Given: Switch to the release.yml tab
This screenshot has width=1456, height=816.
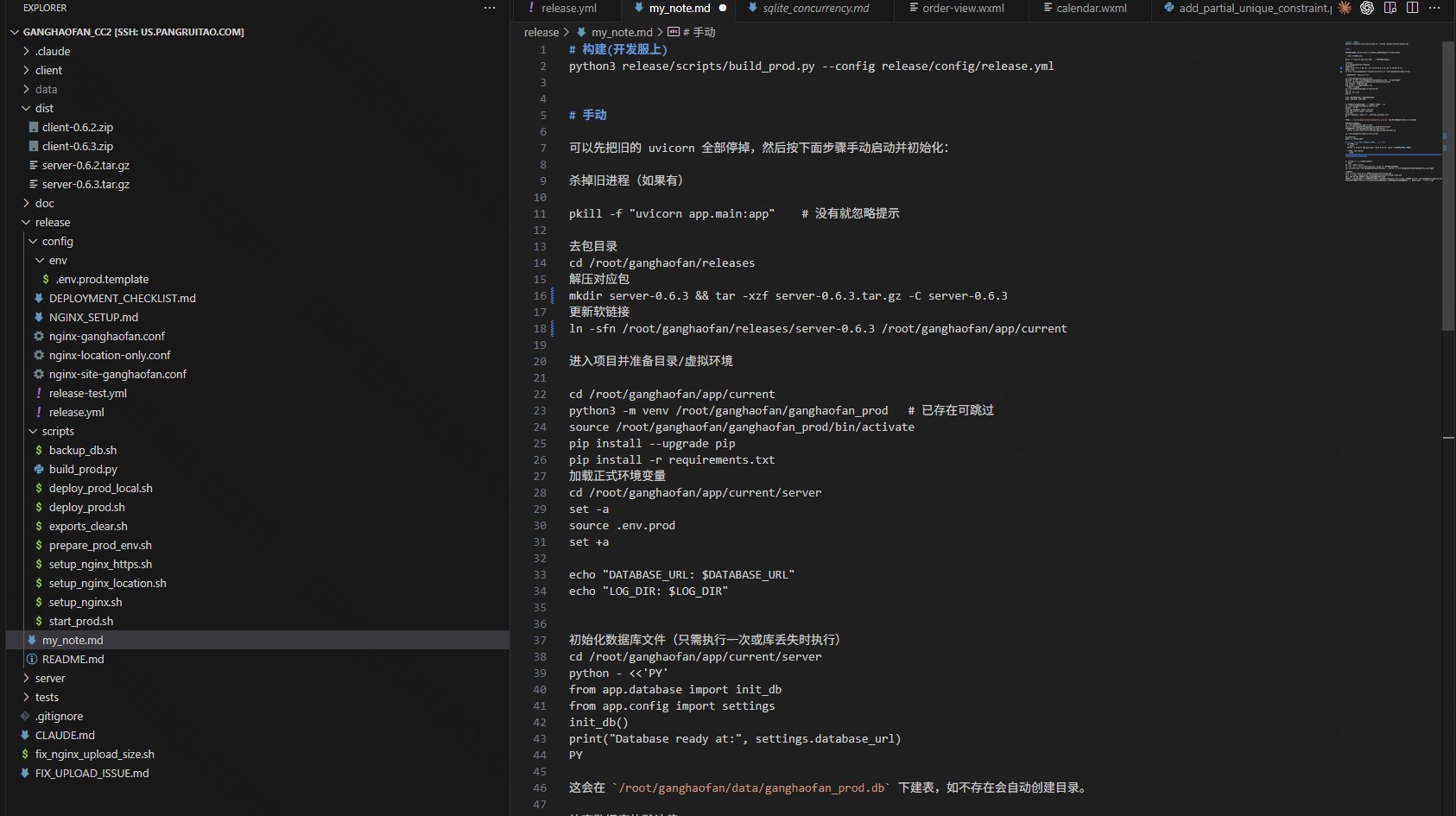Looking at the screenshot, I should 568,8.
